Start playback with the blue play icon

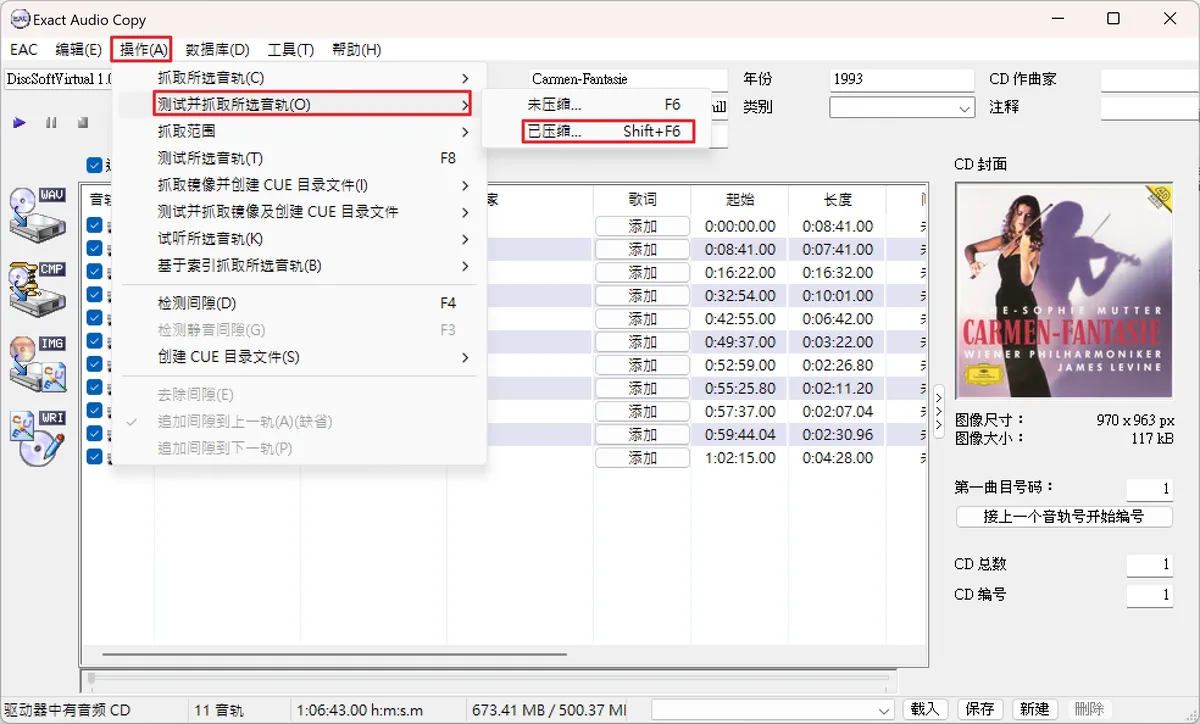(x=19, y=123)
